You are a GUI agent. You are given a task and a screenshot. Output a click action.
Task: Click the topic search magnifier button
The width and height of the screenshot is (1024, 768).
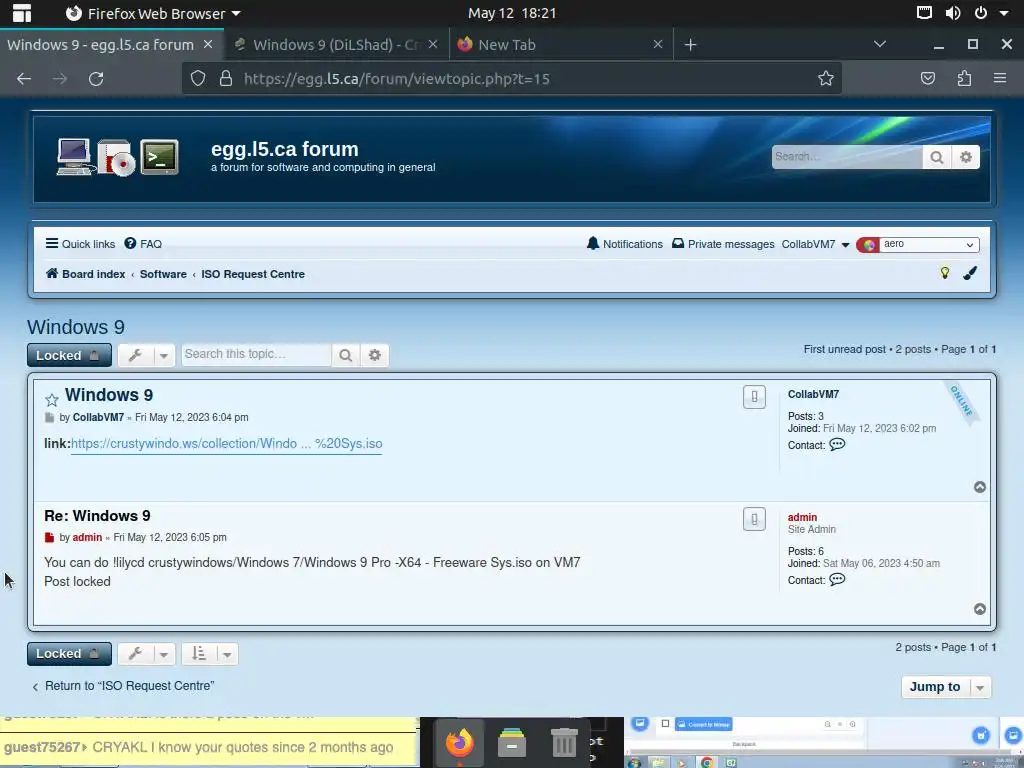coord(345,355)
